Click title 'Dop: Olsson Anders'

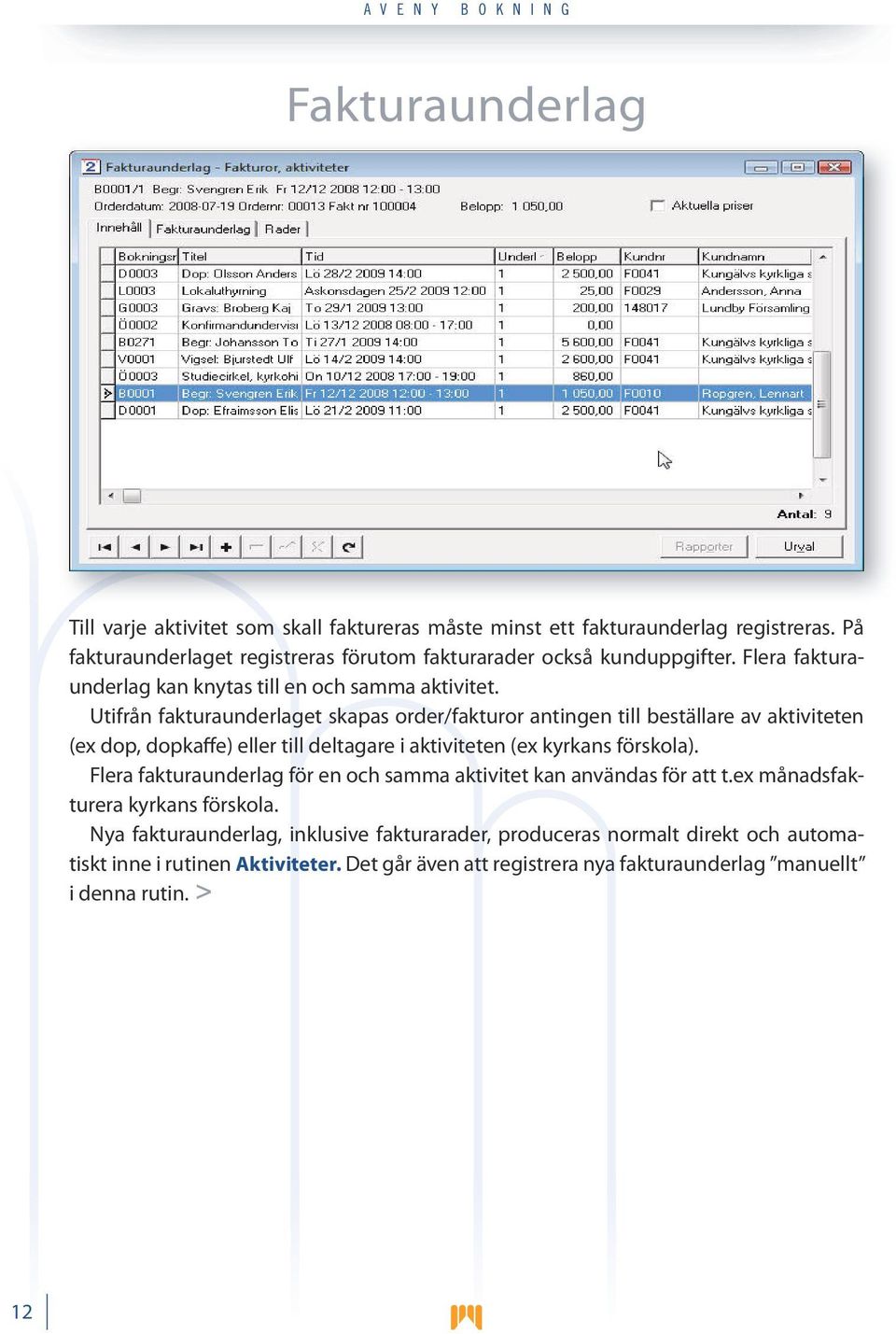(x=240, y=274)
